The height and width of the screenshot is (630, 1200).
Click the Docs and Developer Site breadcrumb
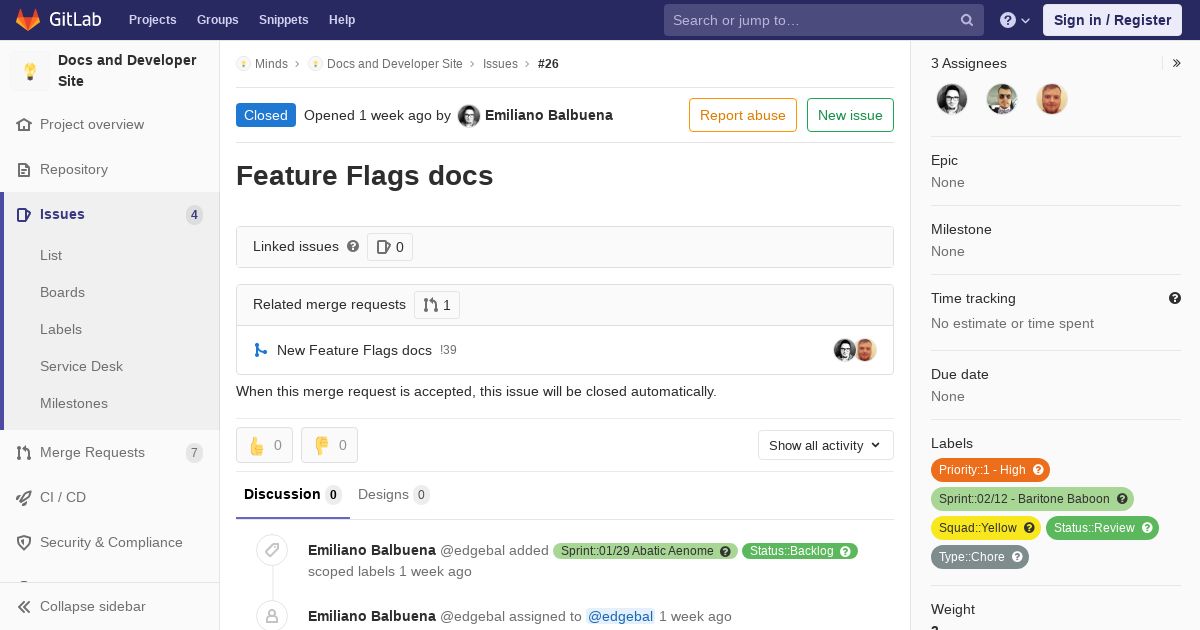pos(394,64)
